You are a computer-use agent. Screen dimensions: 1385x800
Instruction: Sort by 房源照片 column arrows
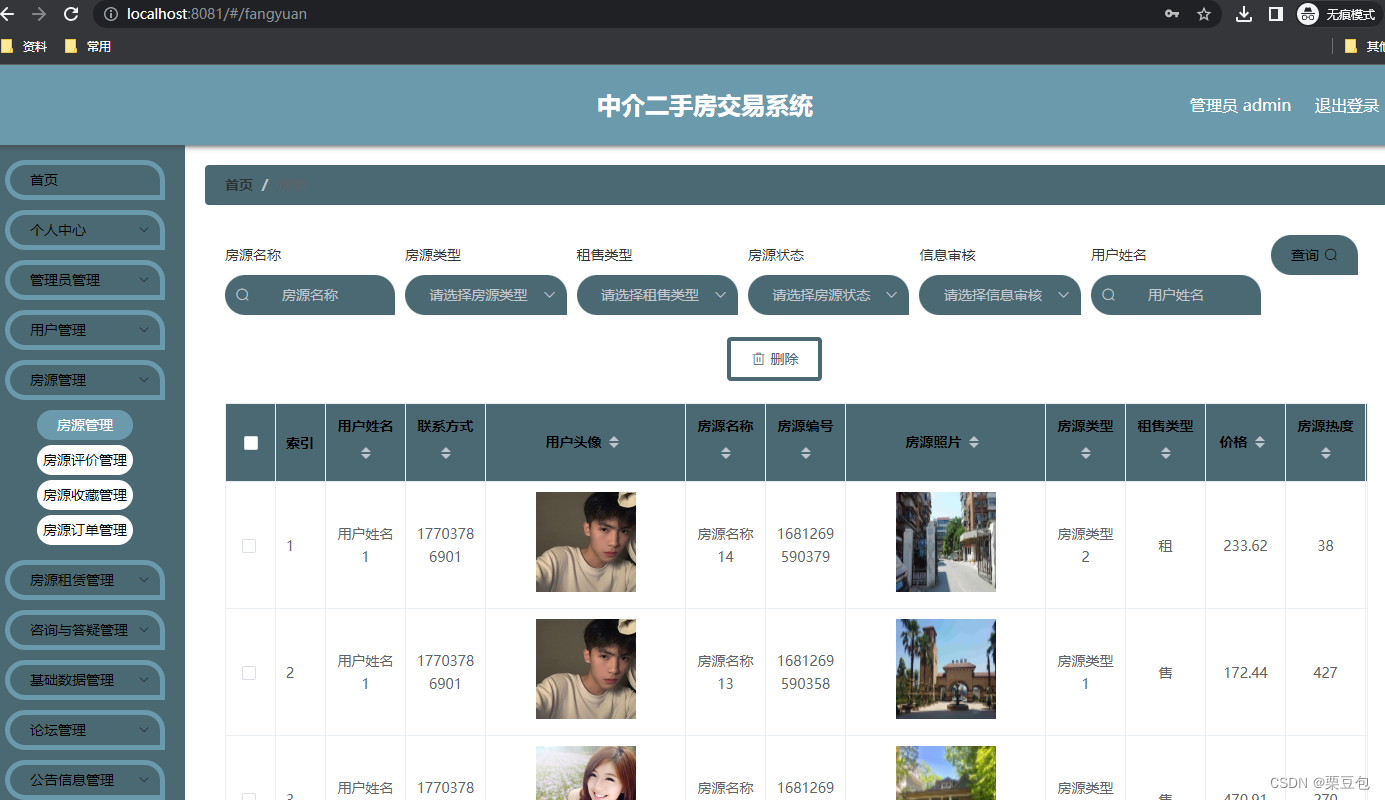tap(974, 442)
